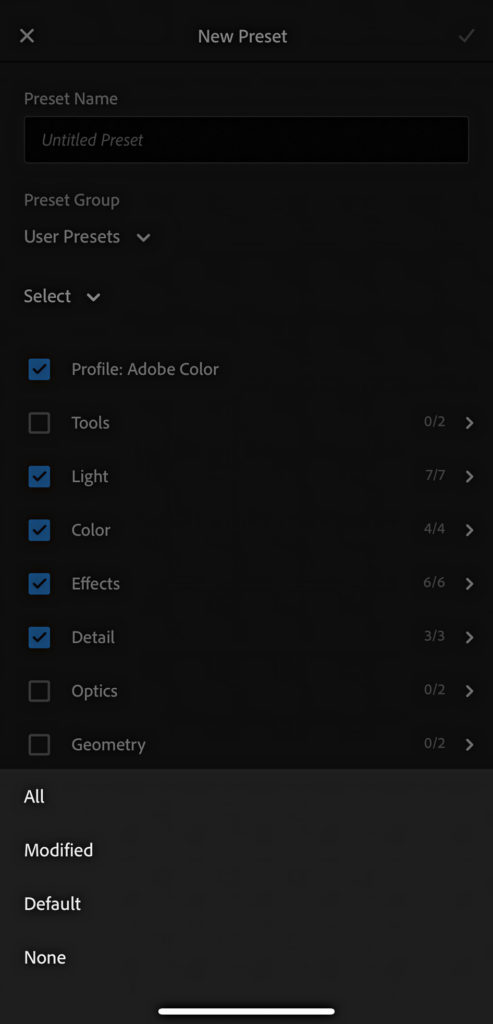Screen dimensions: 493x1024
Task: Close the New Preset dialog with X
Action: click(x=27, y=36)
